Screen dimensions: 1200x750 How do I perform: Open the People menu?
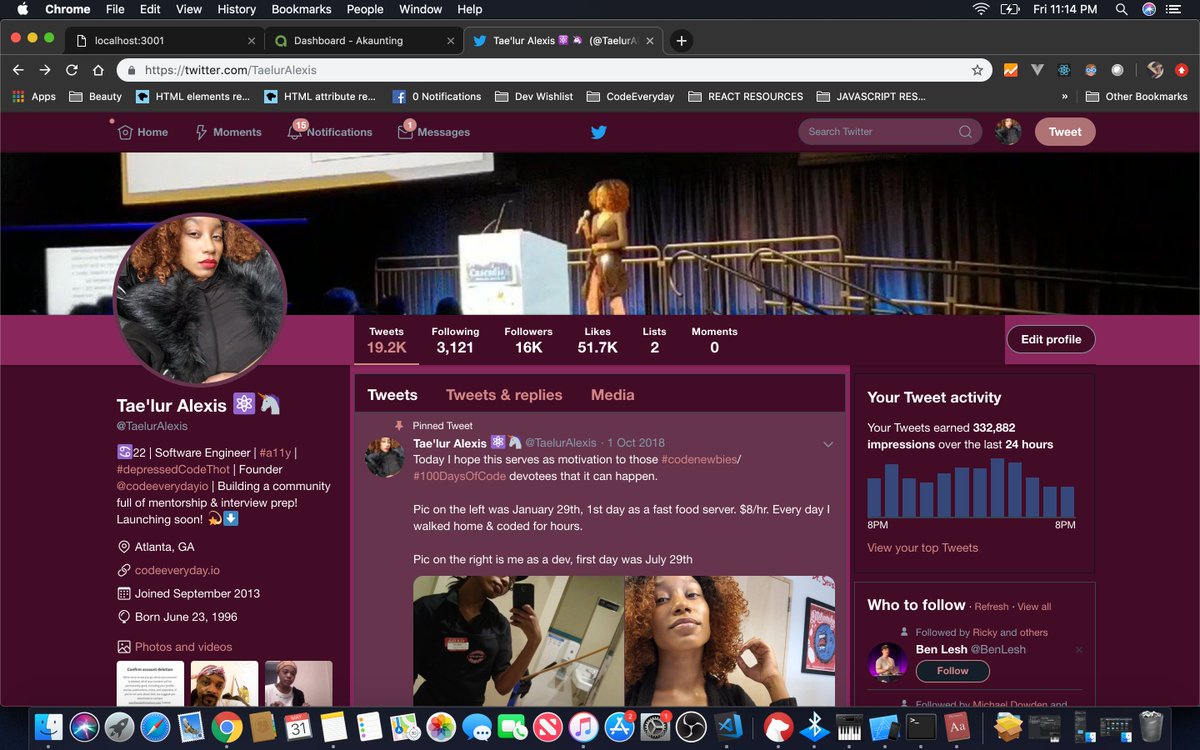(x=365, y=9)
